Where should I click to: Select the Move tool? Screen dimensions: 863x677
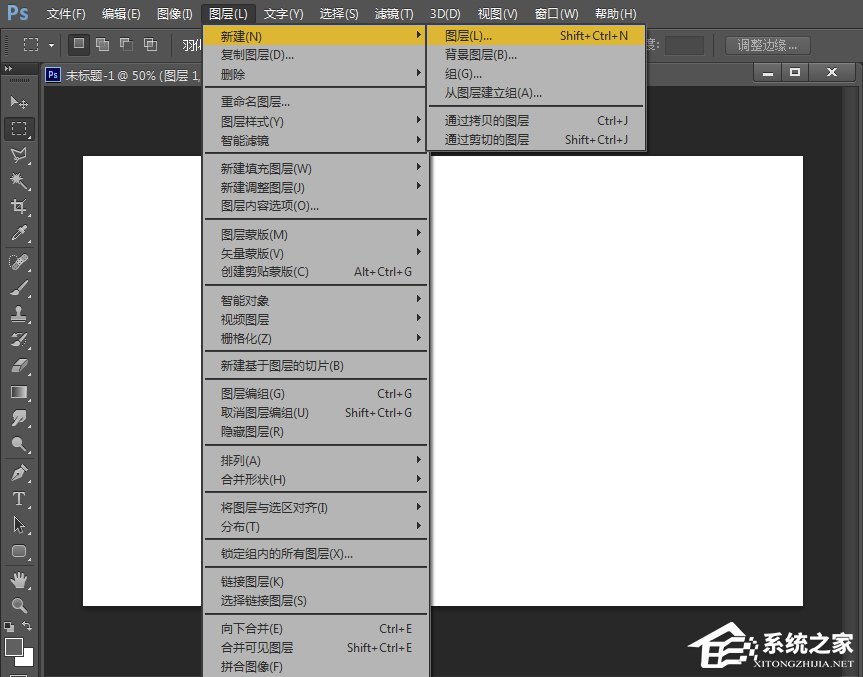(18, 102)
